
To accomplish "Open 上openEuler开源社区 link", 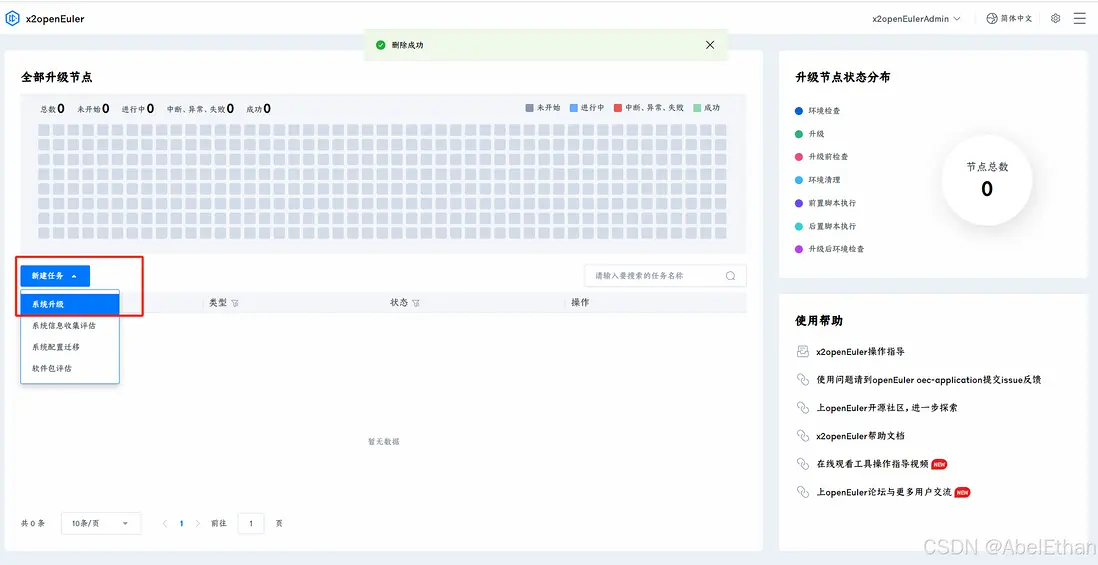I will click(x=887, y=407).
